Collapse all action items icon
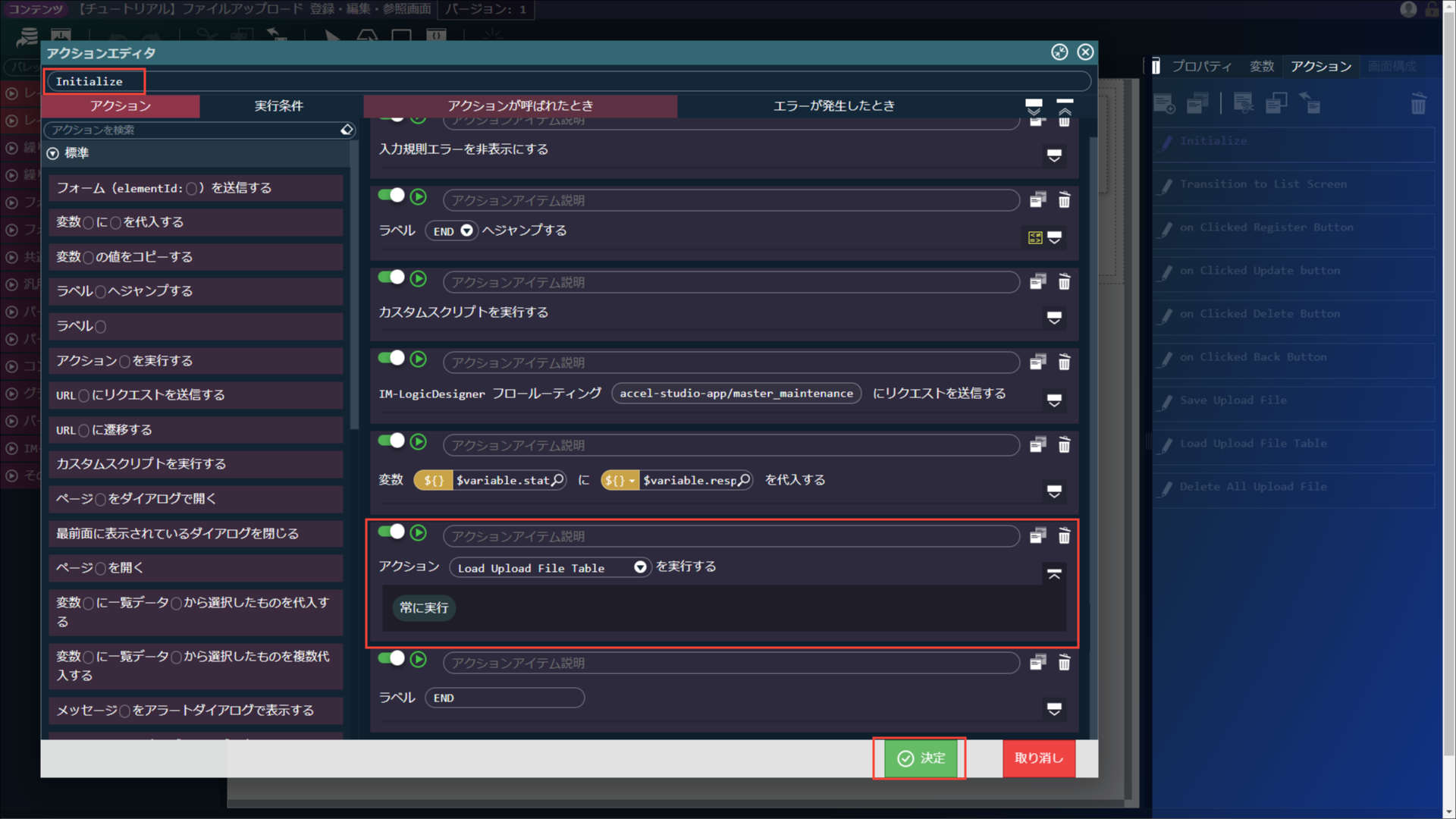Image resolution: width=1456 pixels, height=819 pixels. click(1065, 105)
